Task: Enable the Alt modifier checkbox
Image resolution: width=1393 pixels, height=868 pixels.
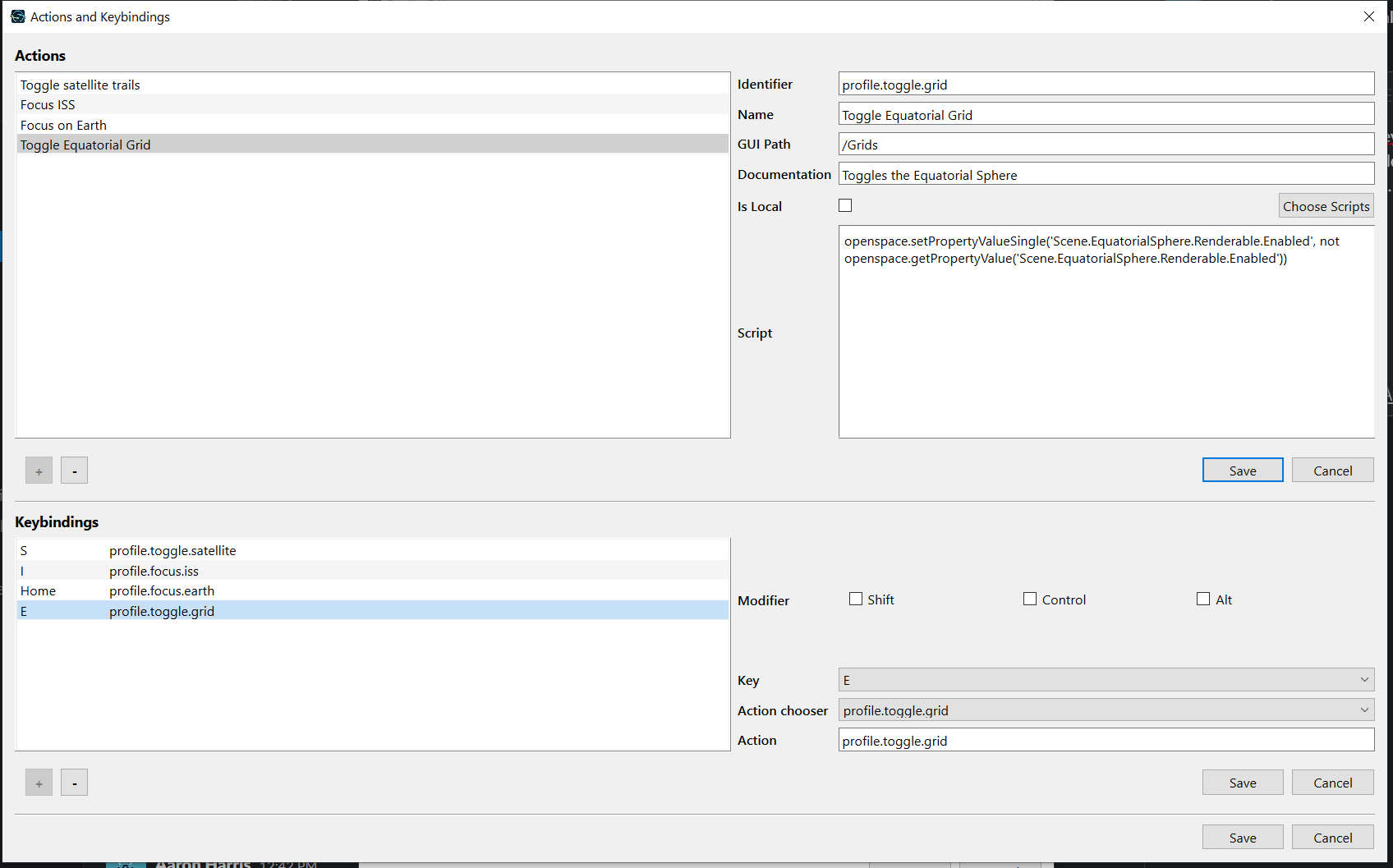Action: click(1203, 599)
